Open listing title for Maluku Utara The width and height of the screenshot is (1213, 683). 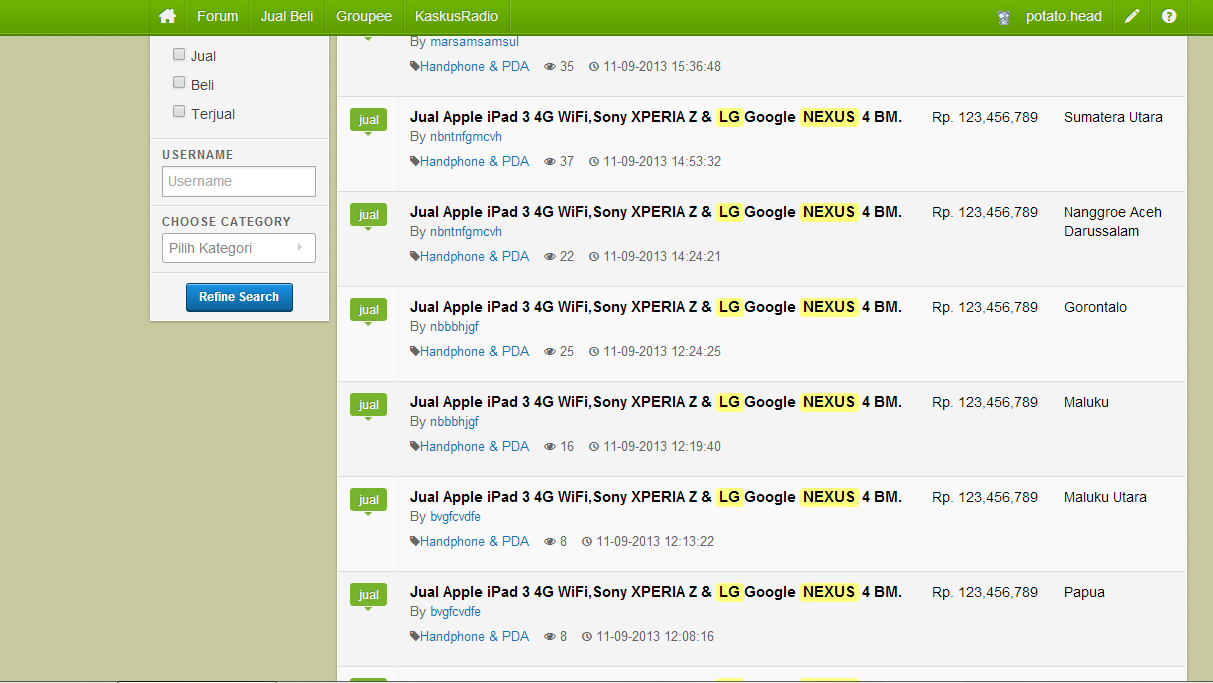[x=655, y=497]
